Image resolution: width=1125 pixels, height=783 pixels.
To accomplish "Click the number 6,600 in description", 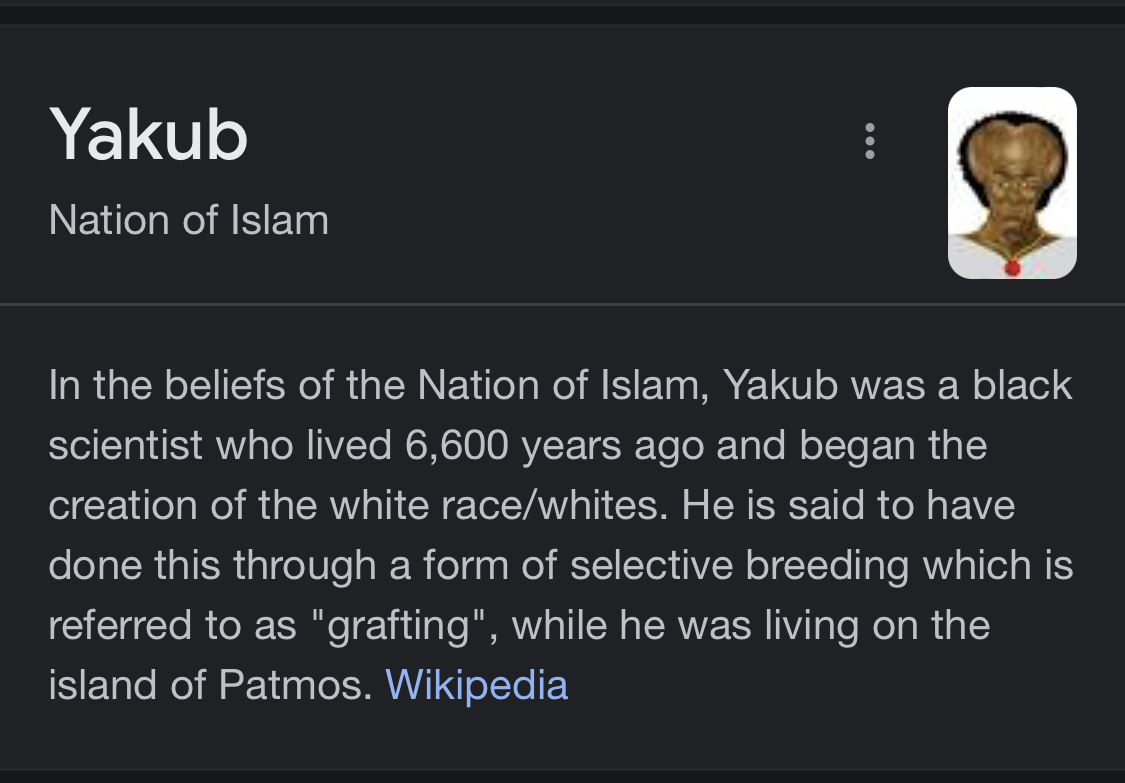I will point(457,446).
